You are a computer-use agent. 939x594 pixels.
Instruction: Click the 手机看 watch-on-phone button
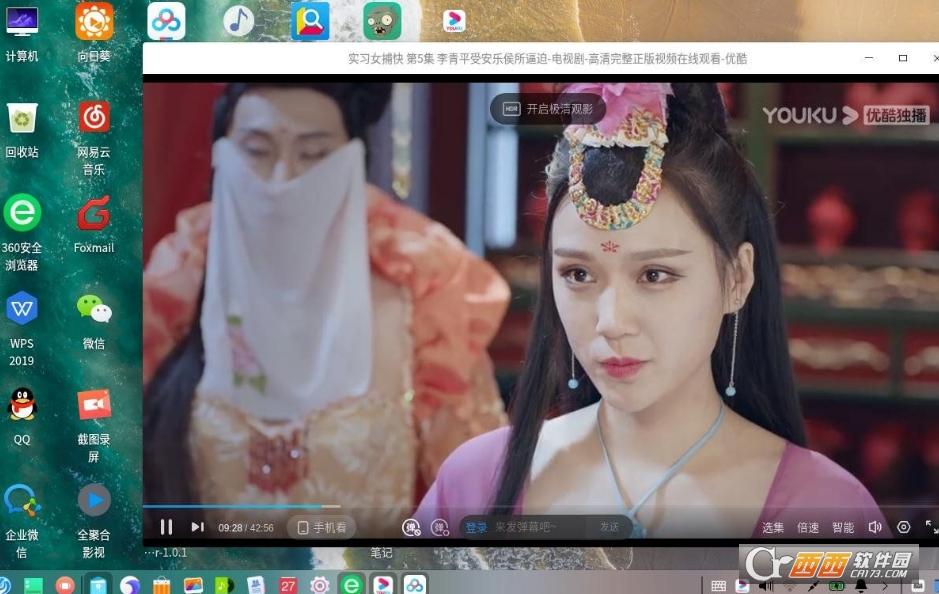[x=322, y=528]
